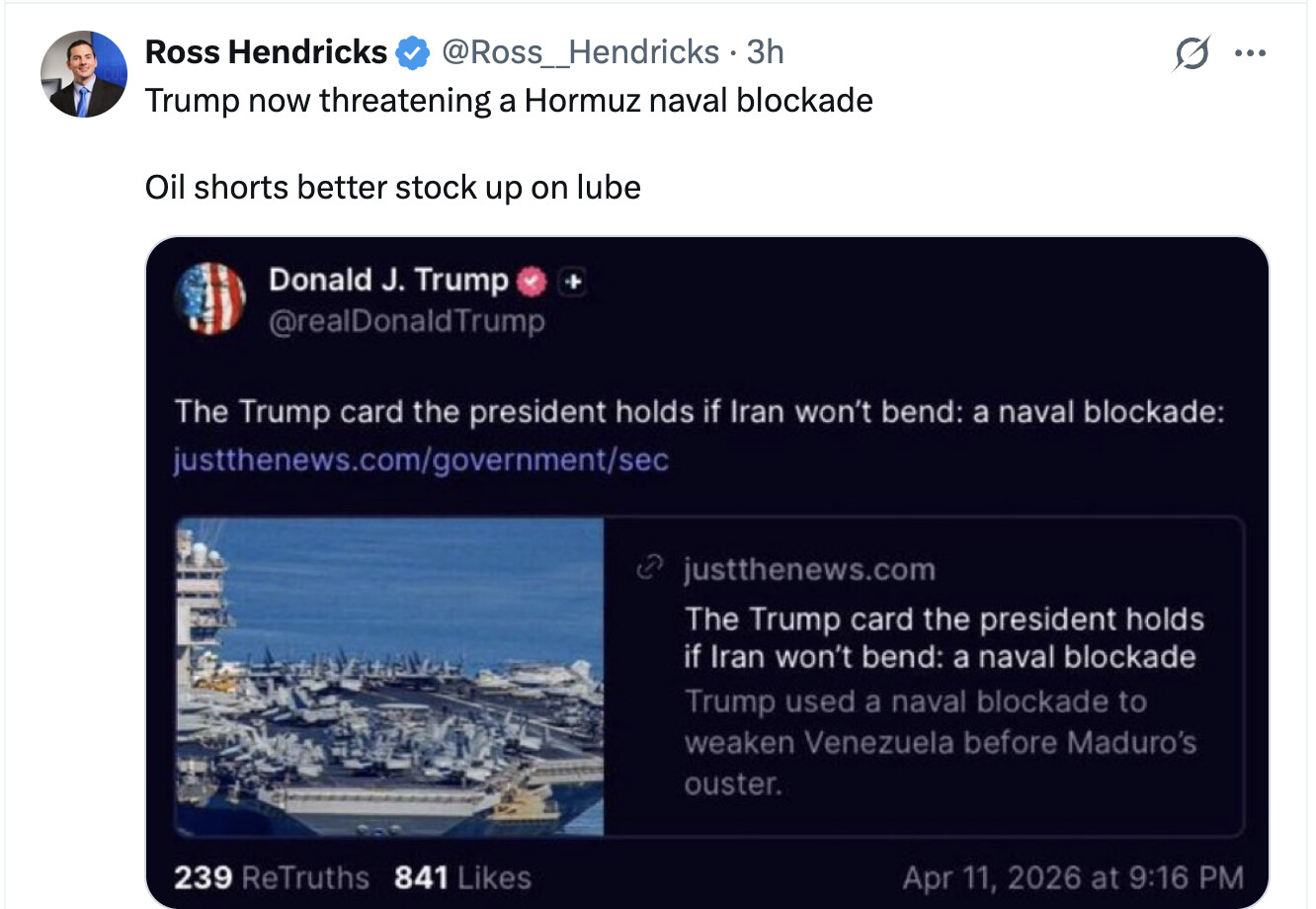Click the red verified badge by Trump
Screen dimensions: 1316x909
[x=533, y=282]
